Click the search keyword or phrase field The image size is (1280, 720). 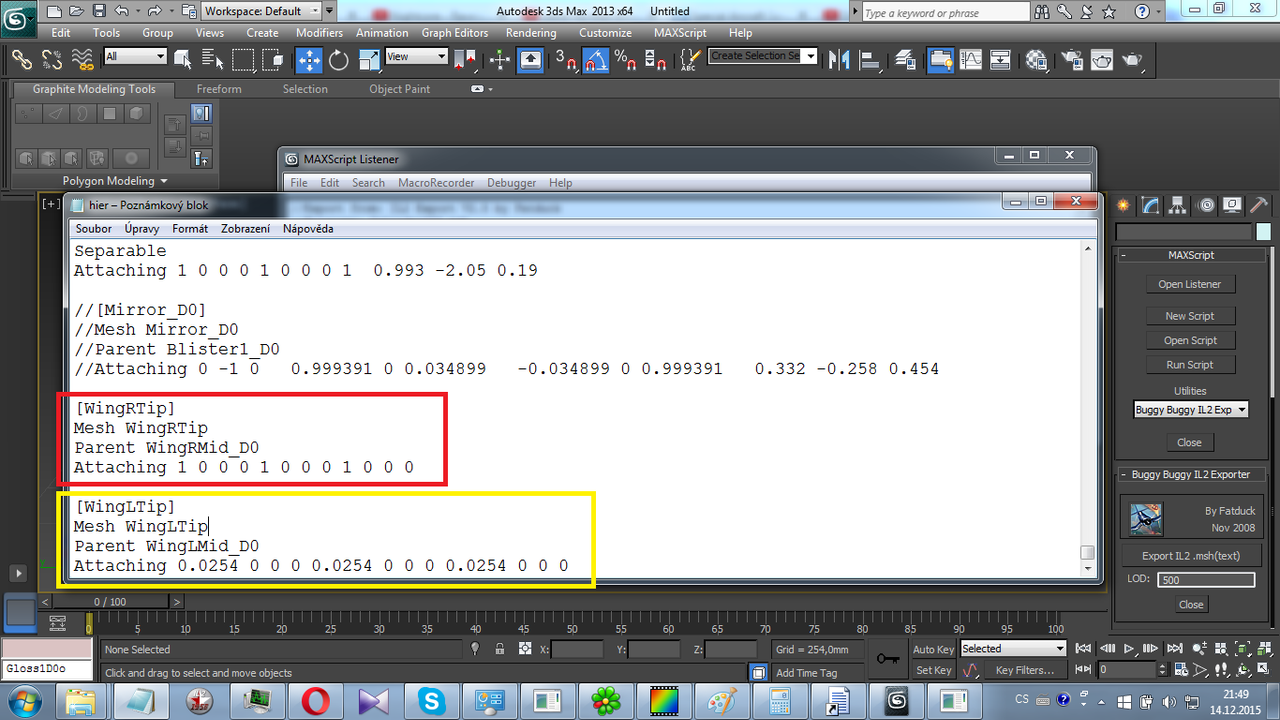pos(945,12)
